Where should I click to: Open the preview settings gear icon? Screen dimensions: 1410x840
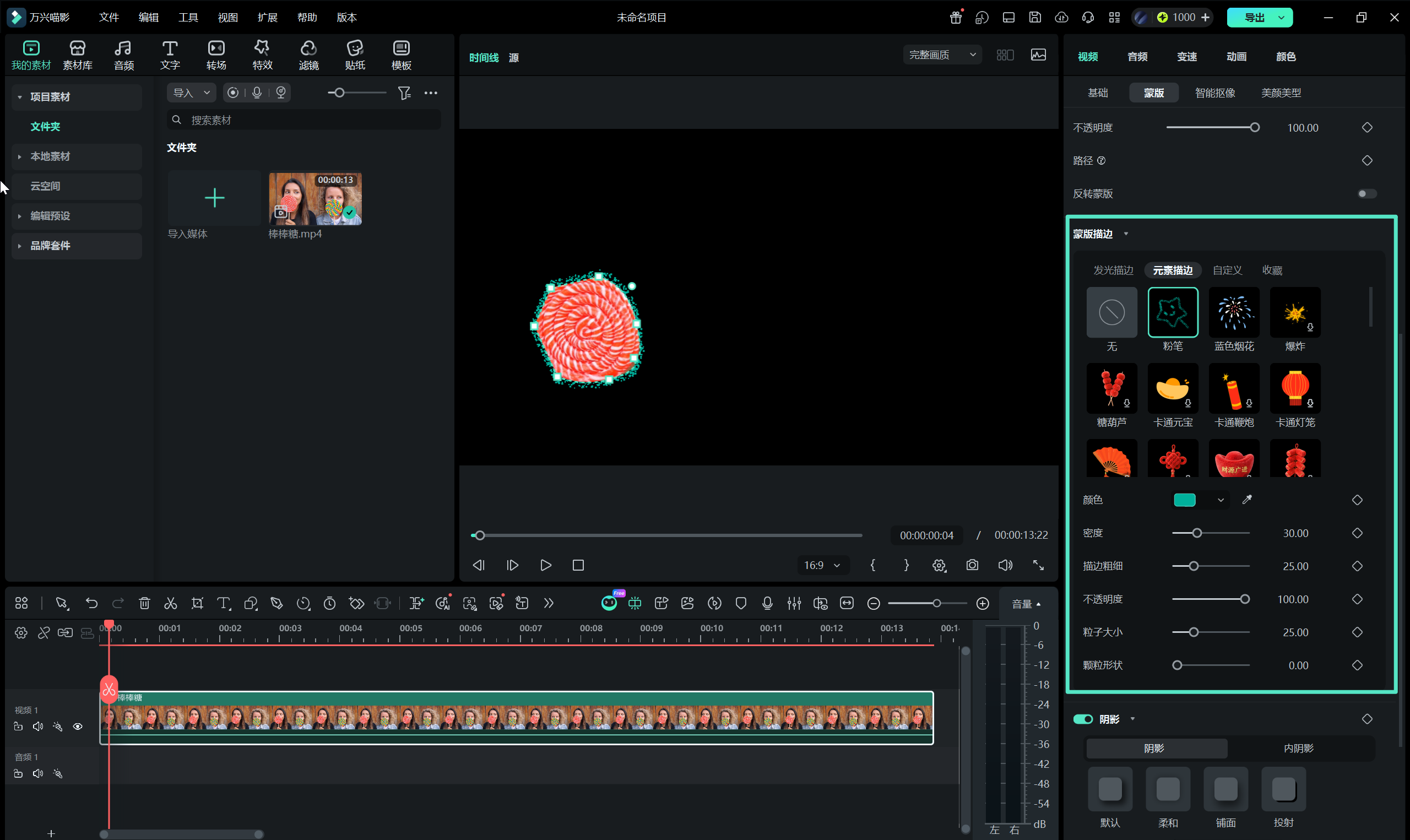[x=939, y=566]
